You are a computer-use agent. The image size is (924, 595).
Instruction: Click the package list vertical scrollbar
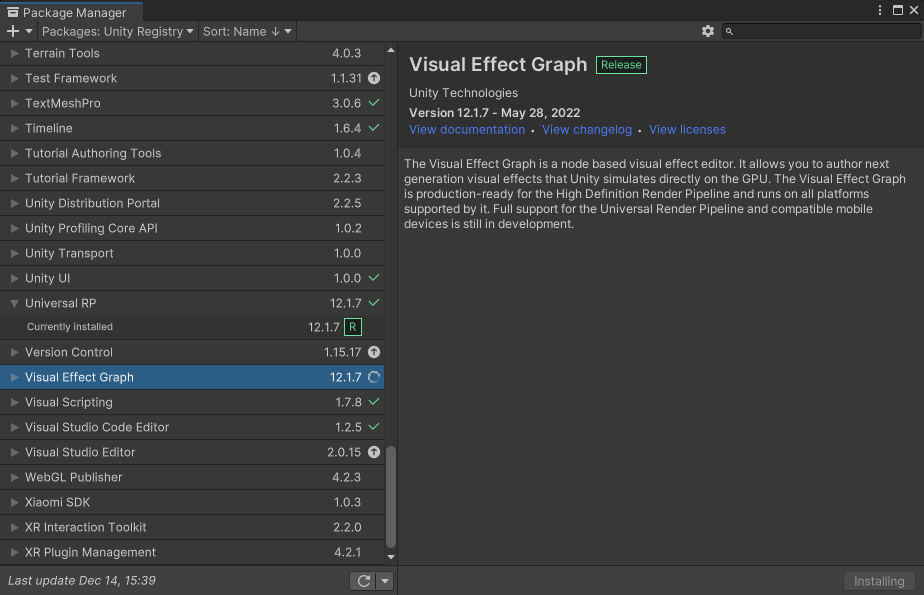click(391, 497)
